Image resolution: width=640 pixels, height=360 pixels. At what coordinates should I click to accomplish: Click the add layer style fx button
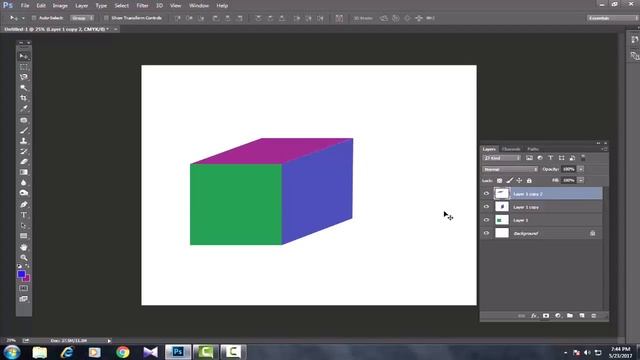[534, 316]
